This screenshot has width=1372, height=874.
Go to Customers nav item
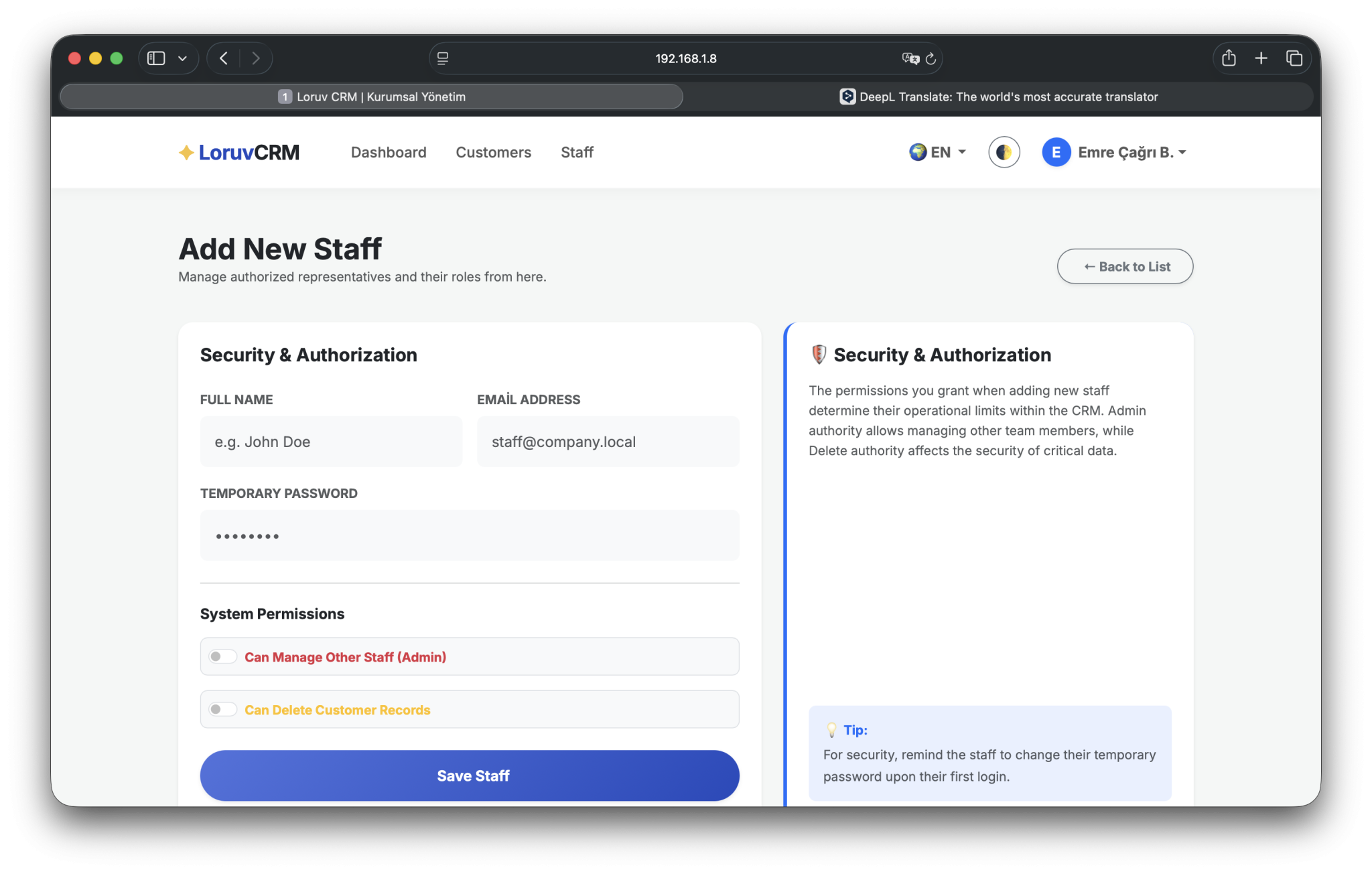[x=493, y=152]
